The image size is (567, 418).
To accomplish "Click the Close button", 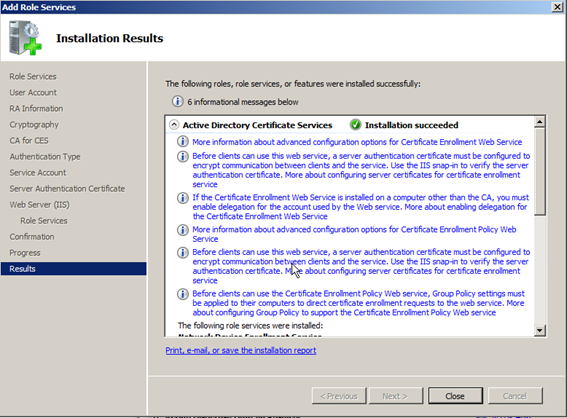I will coord(455,396).
